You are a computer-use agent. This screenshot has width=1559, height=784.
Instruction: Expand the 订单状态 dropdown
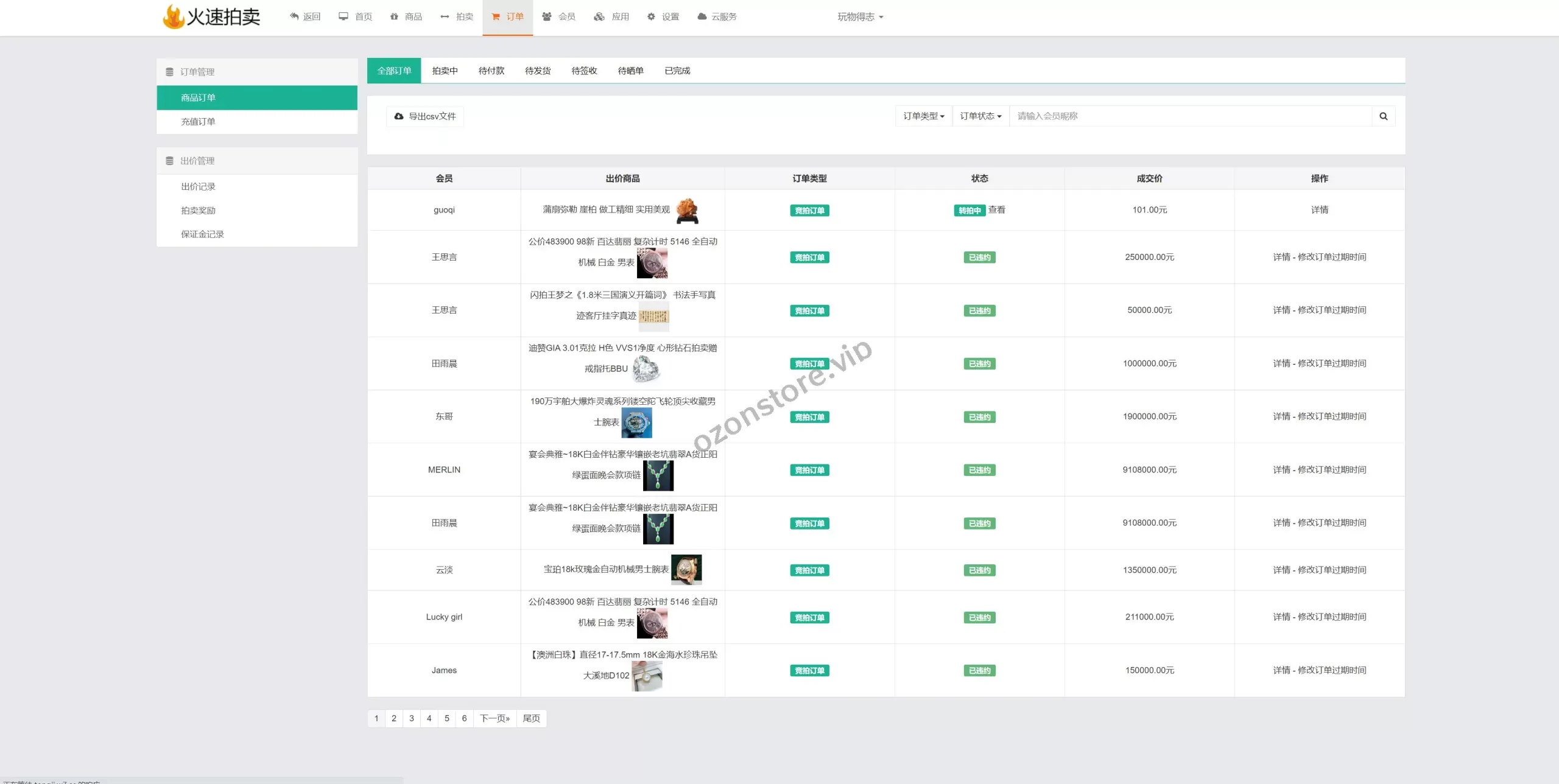pos(980,116)
